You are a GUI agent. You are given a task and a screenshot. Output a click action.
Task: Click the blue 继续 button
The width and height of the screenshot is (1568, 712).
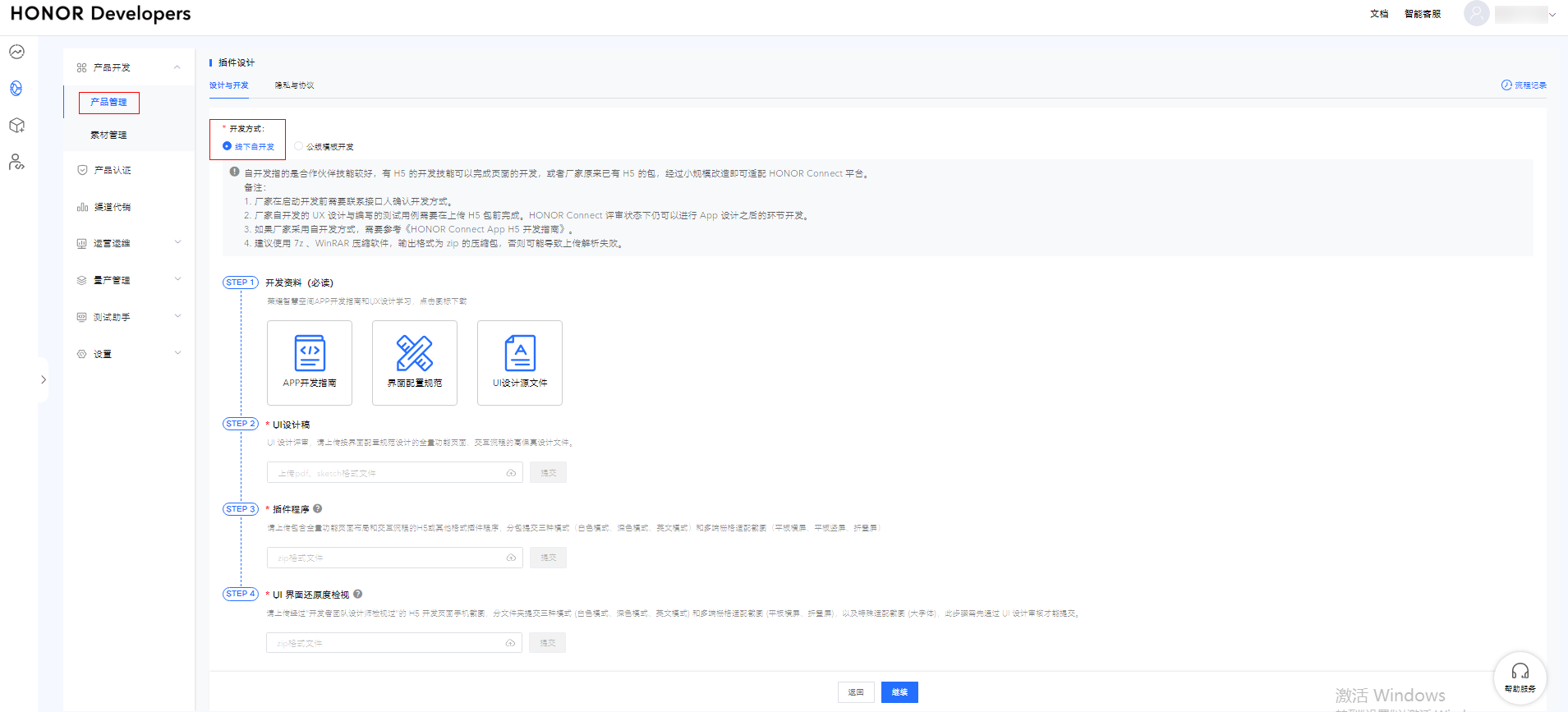tap(899, 692)
